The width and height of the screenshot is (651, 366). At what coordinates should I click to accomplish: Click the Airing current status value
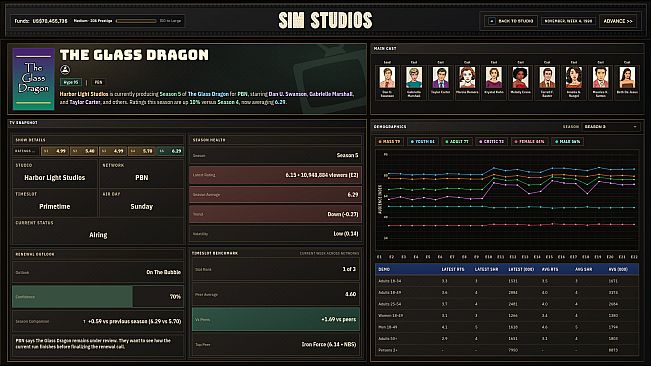pos(98,235)
